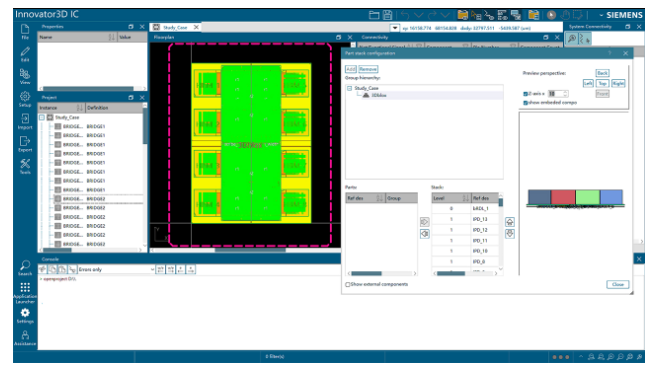Open redo history dropdown arrow
Viewport: 651px width, 380px height.
[x=445, y=15]
